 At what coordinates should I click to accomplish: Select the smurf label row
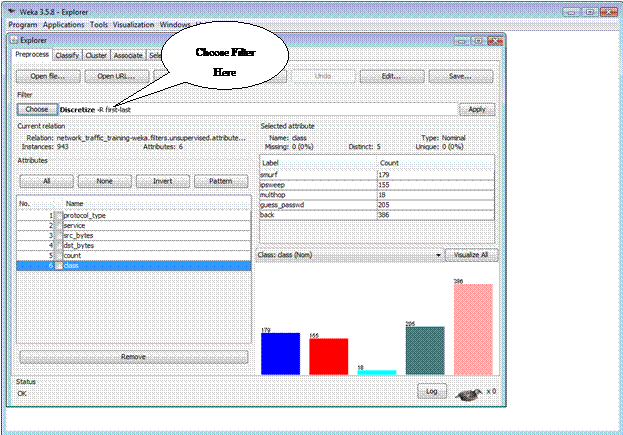(x=377, y=175)
